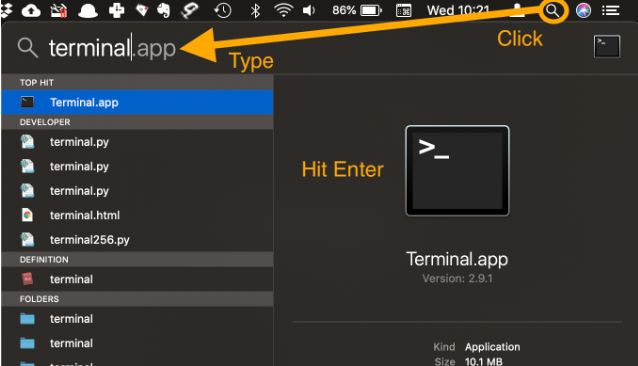Image resolution: width=638 pixels, height=366 pixels.
Task: Click the large Terminal preview icon
Action: [x=457, y=170]
